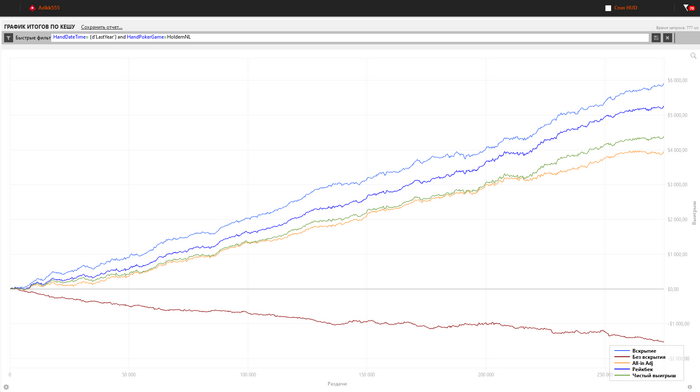The image size is (700, 392).
Task: Click the $4 000,00 axis label
Action: click(677, 150)
